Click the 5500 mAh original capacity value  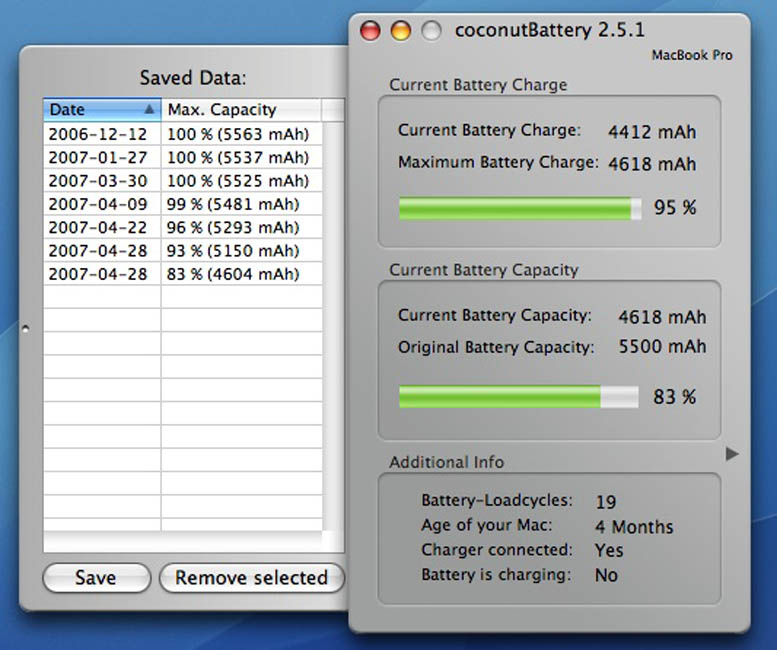point(663,346)
